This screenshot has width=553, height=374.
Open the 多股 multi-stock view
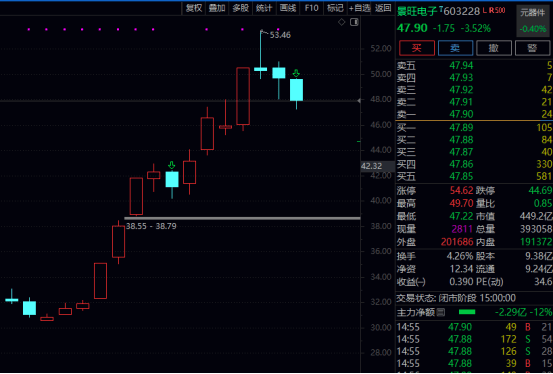pyautogui.click(x=241, y=8)
